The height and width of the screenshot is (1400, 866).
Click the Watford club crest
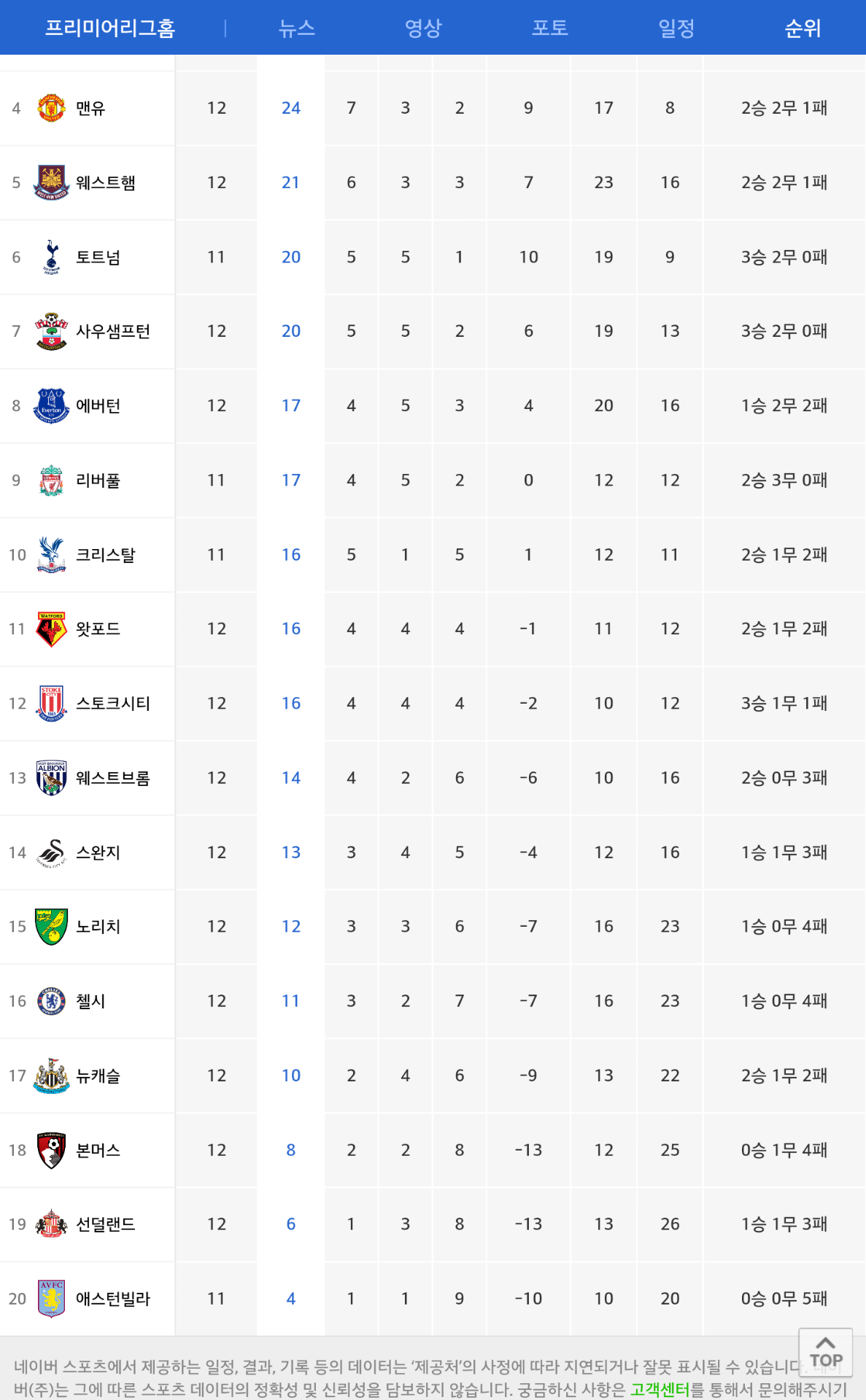[x=51, y=629]
